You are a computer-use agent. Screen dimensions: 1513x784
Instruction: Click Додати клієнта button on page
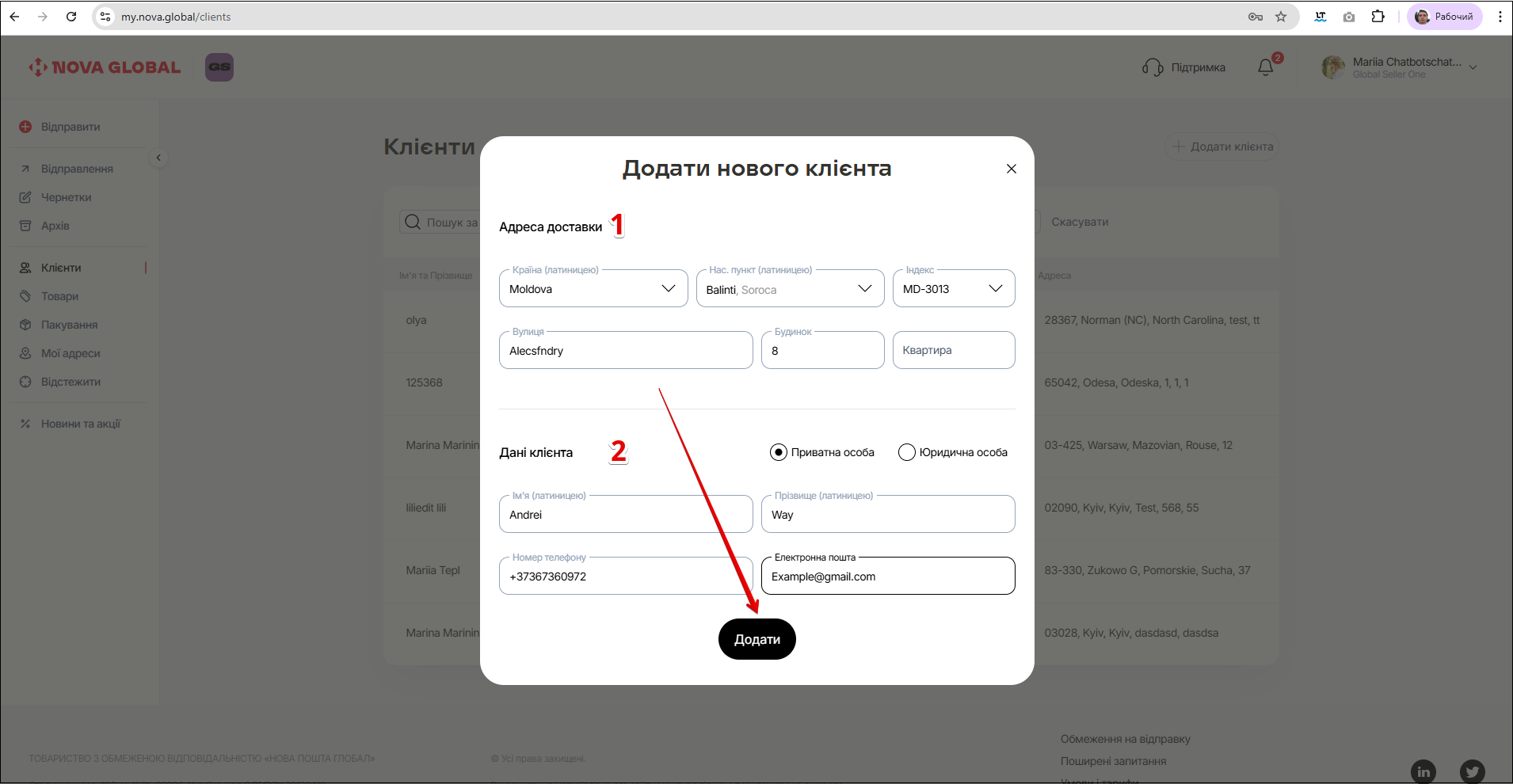point(1221,147)
